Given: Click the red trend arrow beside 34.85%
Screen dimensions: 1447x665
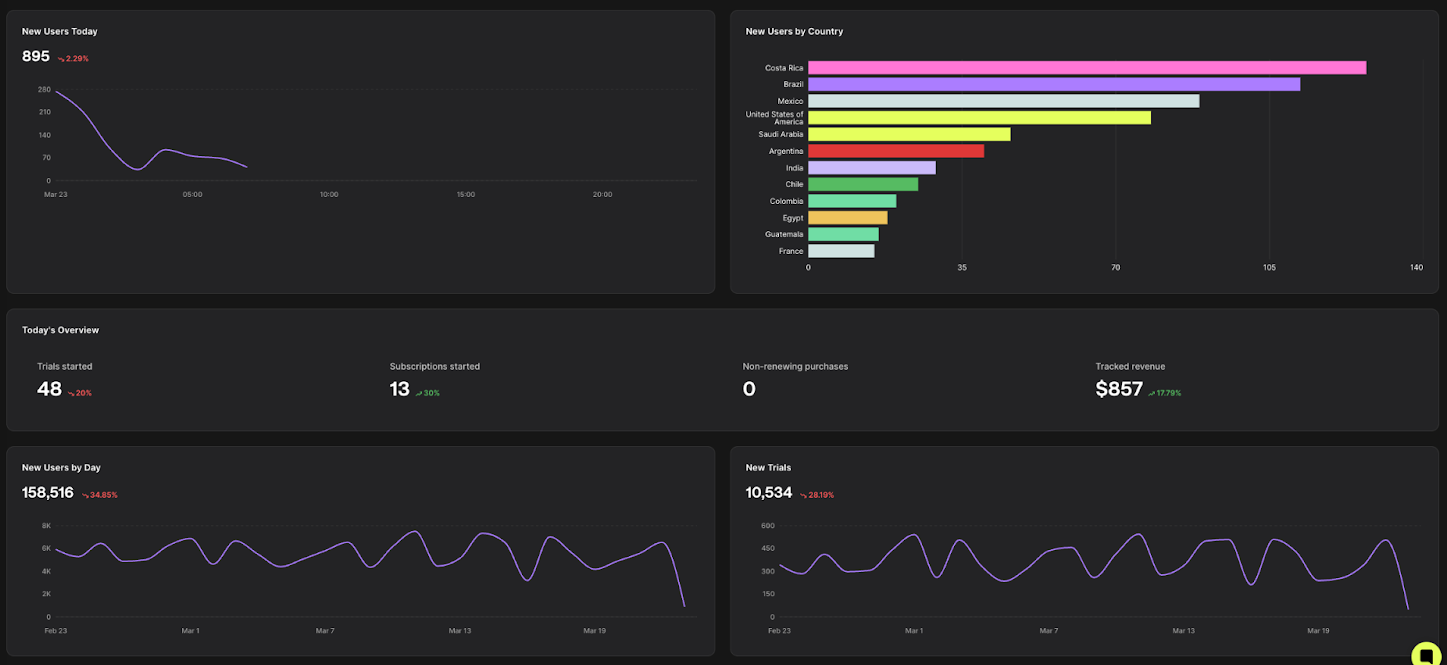Looking at the screenshot, I should click(86, 494).
